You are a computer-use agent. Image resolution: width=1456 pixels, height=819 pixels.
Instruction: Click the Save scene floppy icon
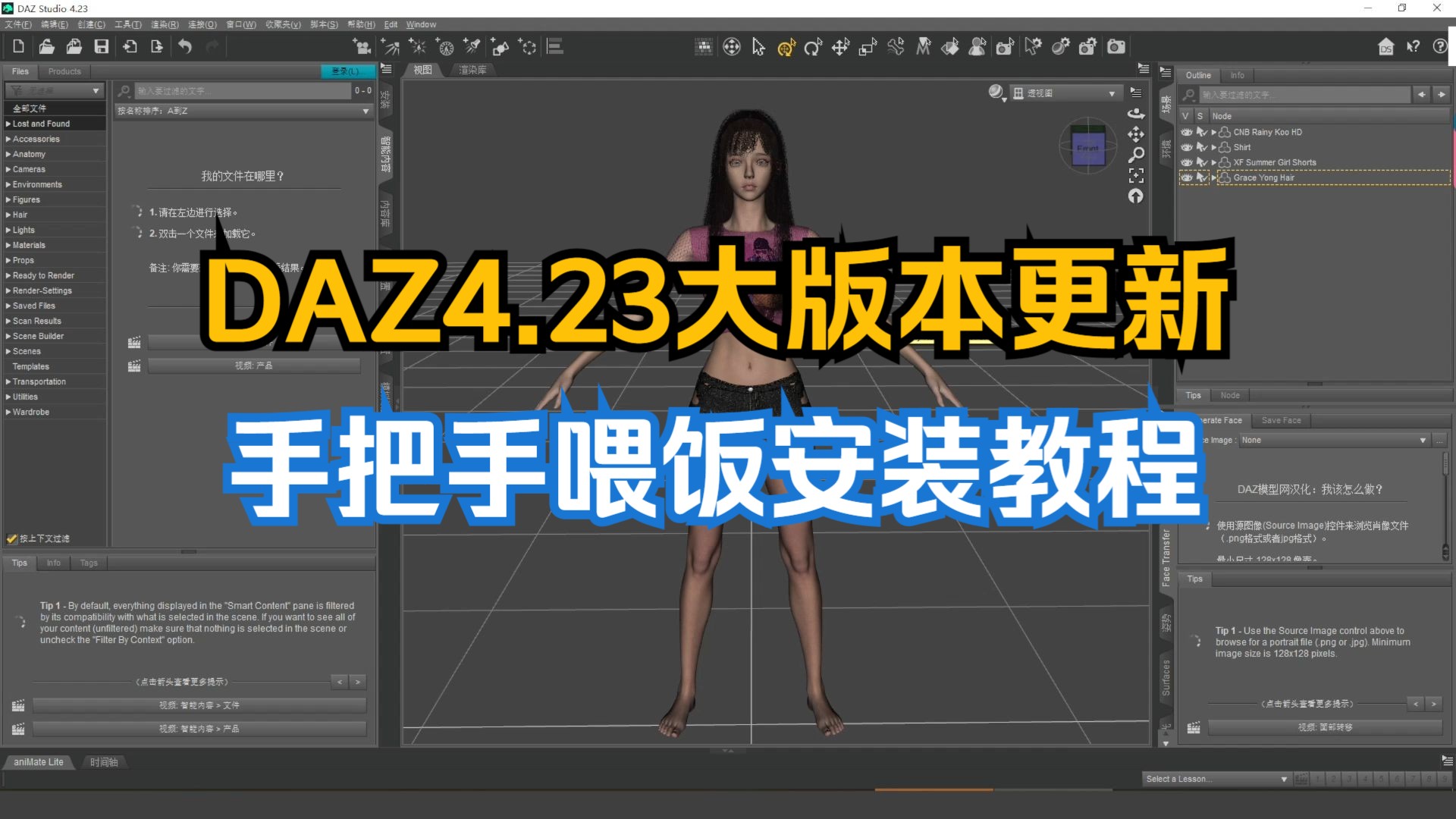pos(101,47)
